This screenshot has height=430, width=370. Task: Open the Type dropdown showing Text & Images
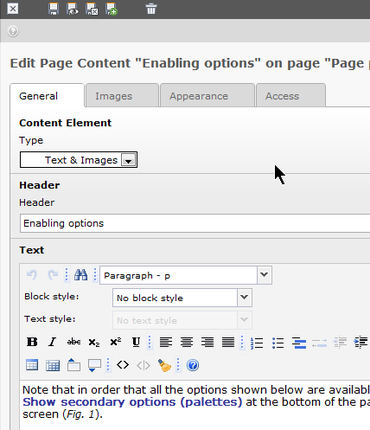pyautogui.click(x=79, y=160)
